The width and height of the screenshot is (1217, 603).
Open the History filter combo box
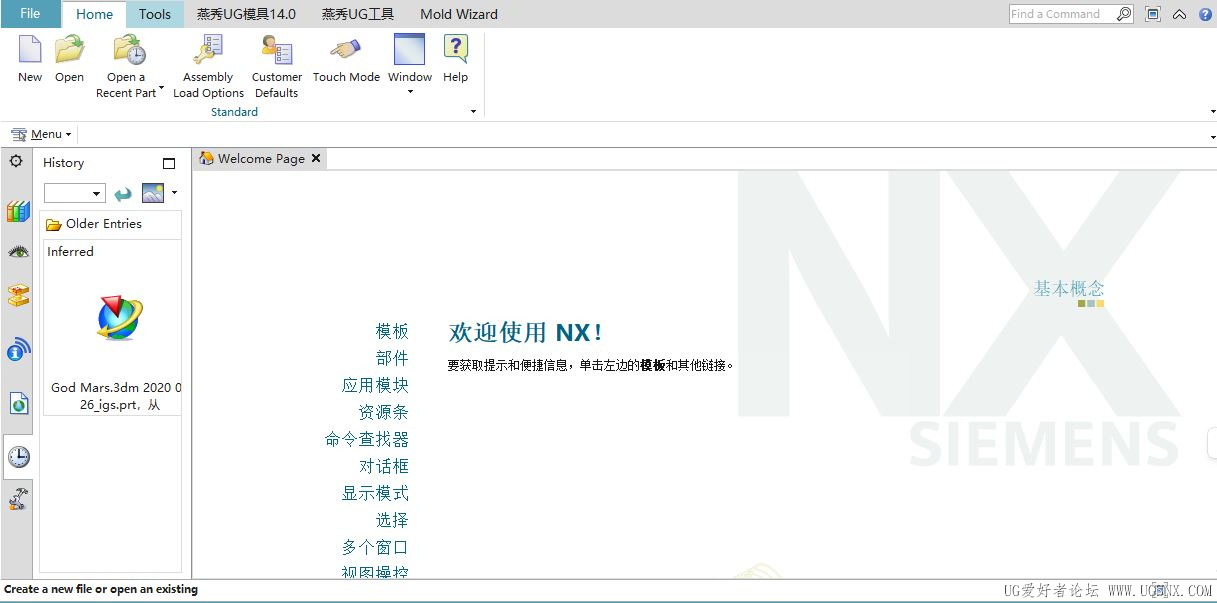(x=75, y=194)
